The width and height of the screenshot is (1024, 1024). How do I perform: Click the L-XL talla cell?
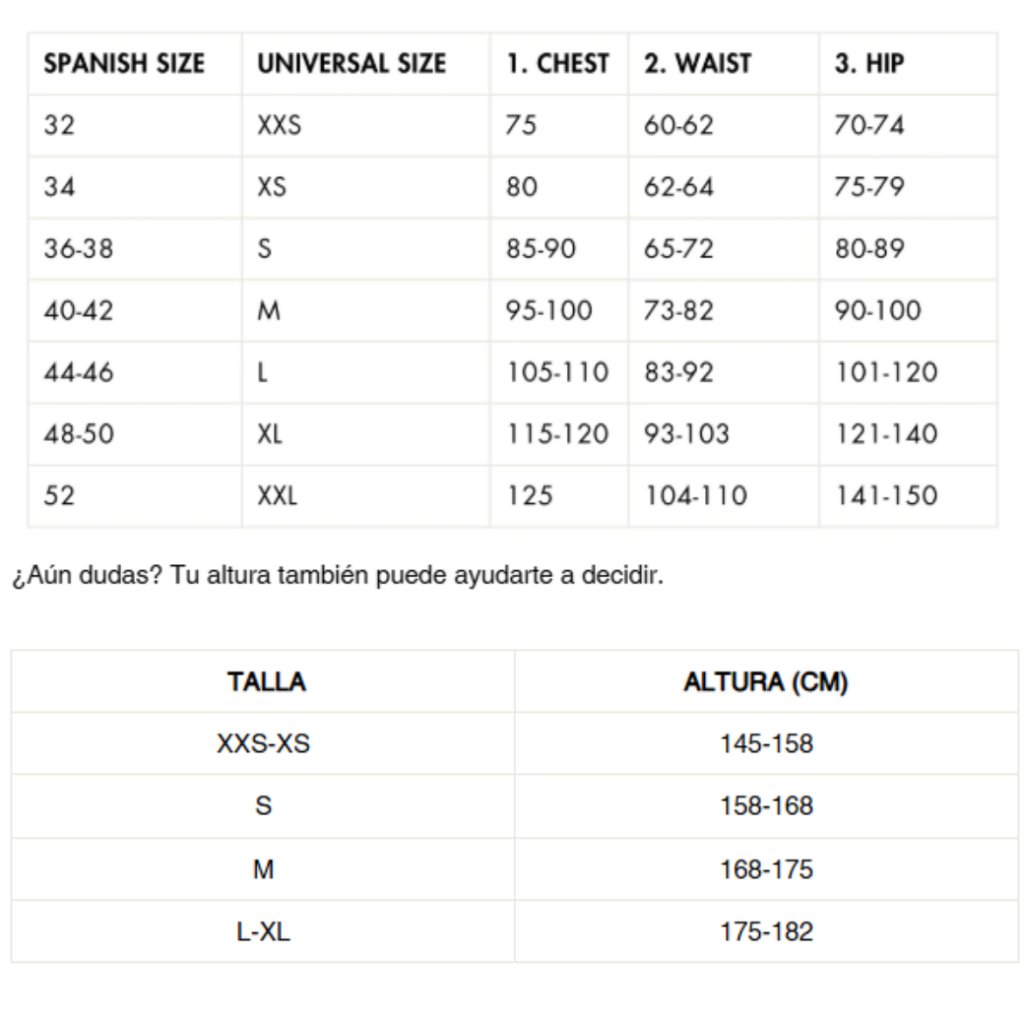(263, 932)
